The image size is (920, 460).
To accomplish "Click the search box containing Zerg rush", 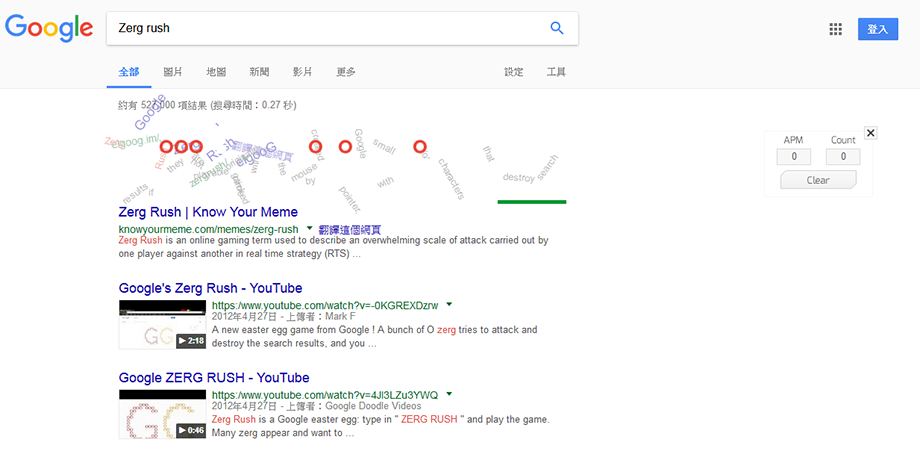I will point(342,28).
